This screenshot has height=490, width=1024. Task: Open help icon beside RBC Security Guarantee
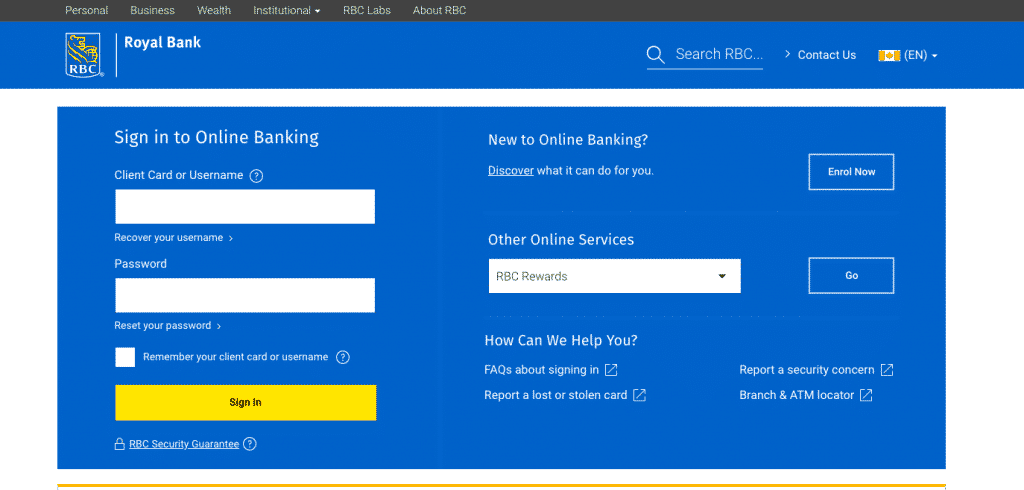tap(249, 444)
